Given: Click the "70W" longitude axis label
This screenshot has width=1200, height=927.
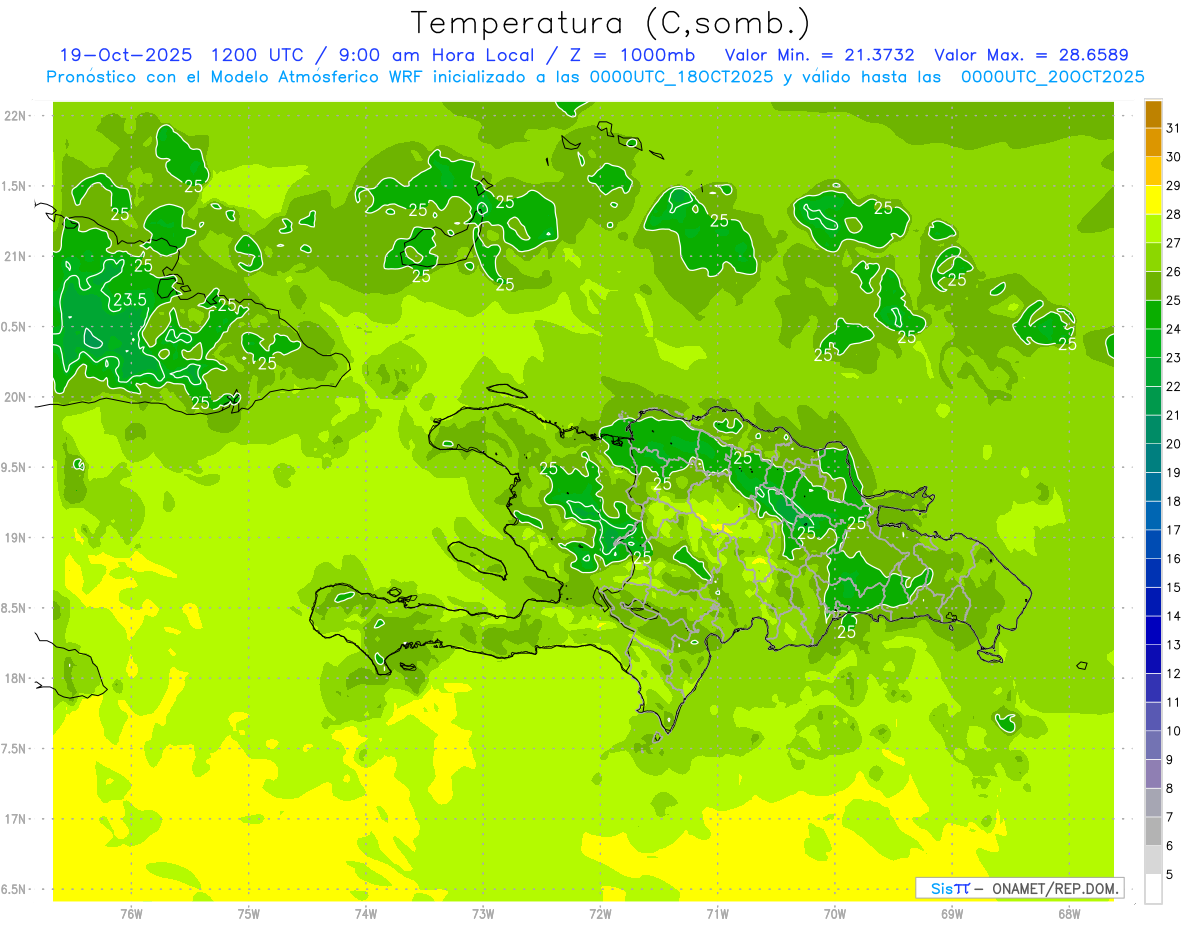Looking at the screenshot, I should click(835, 914).
